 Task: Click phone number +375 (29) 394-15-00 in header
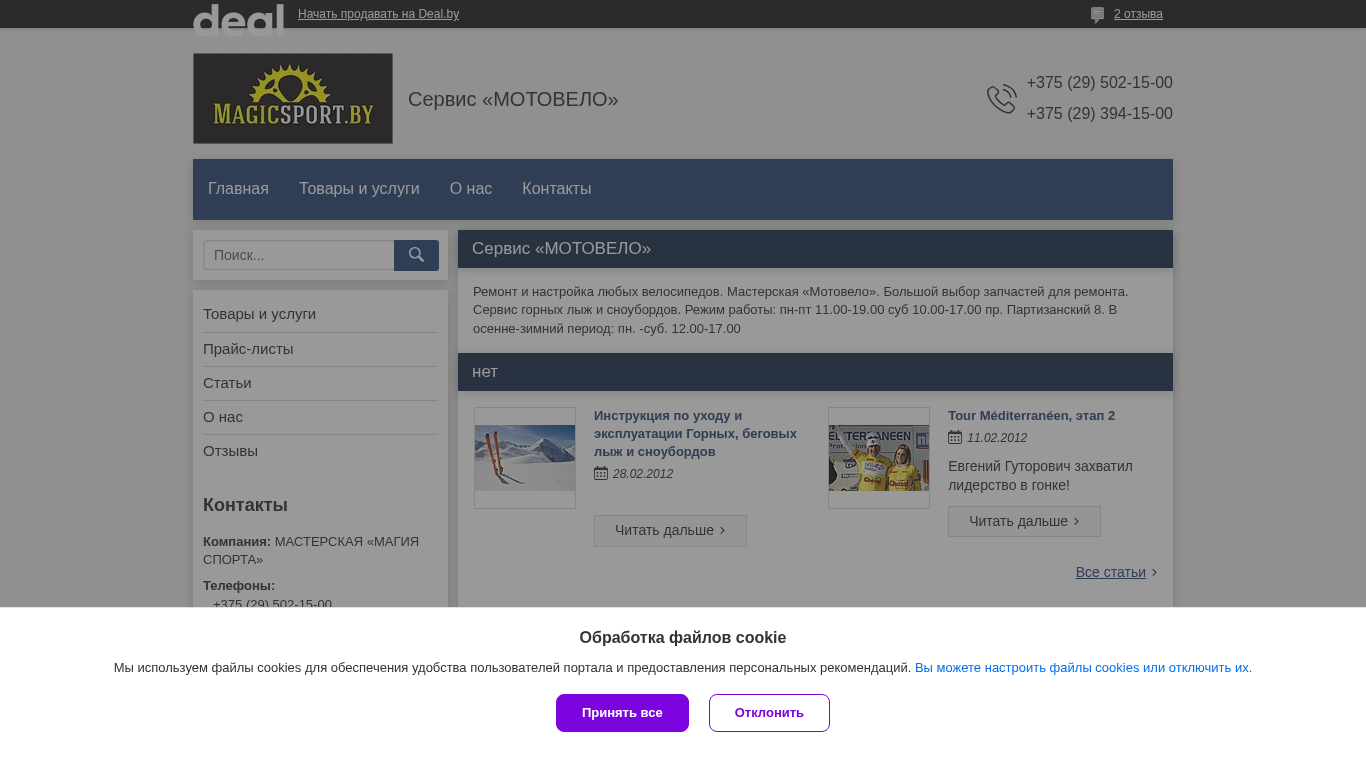1099,114
